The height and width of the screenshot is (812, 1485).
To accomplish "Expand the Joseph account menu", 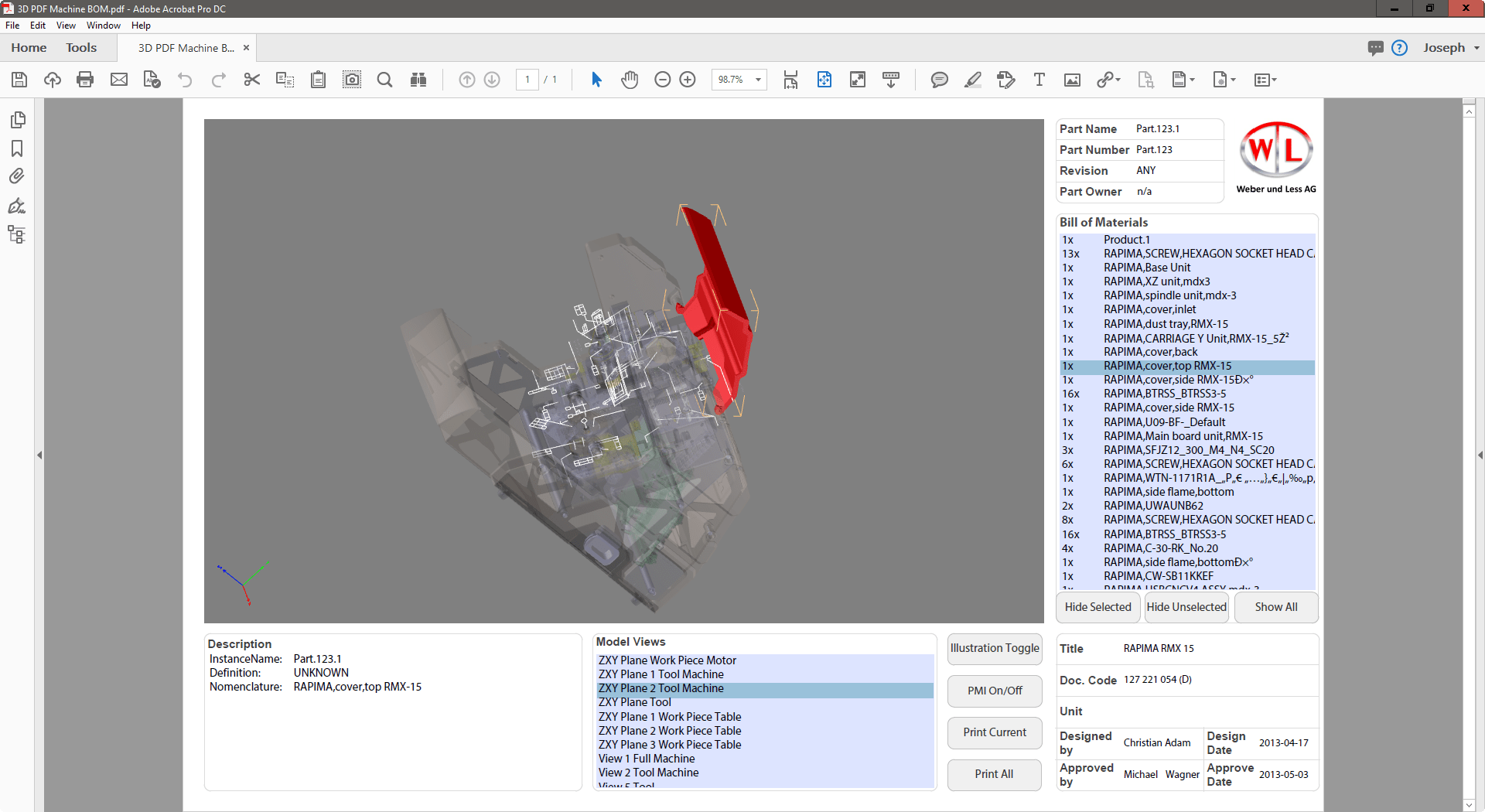I will tap(1451, 48).
